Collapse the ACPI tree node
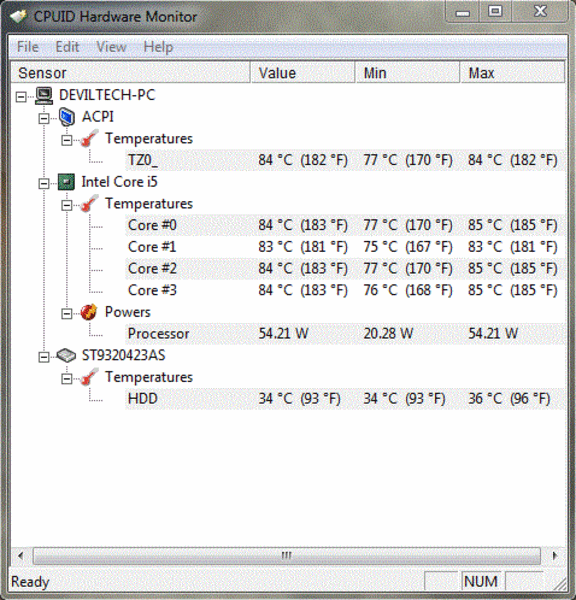 [x=44, y=119]
